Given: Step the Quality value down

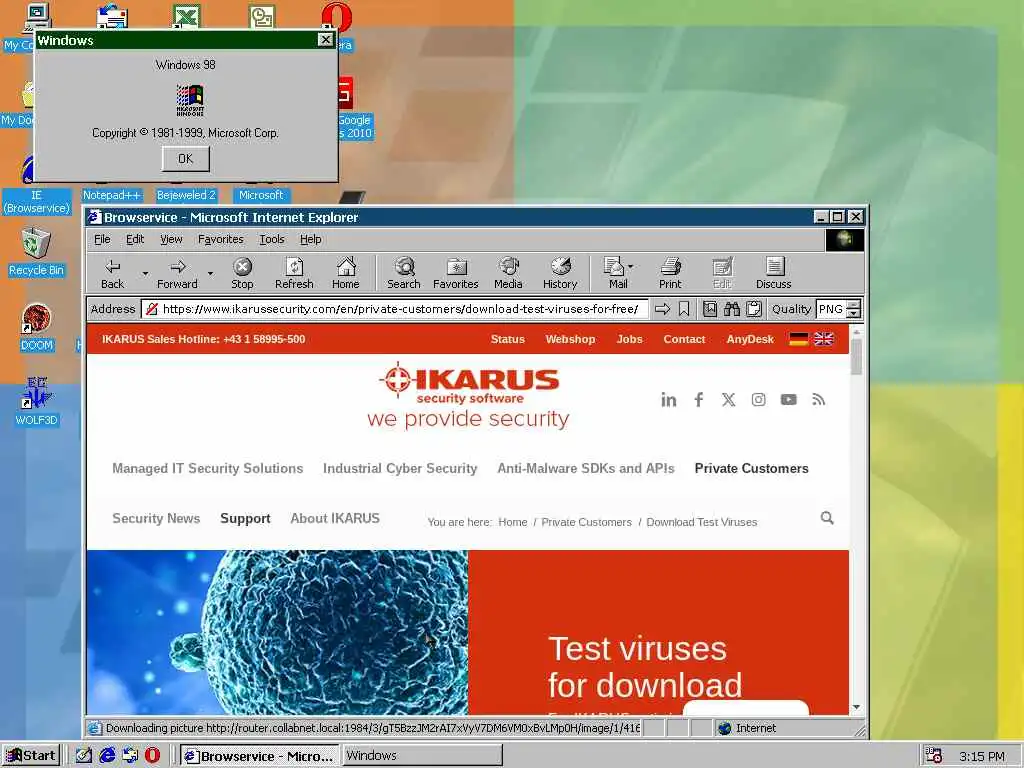Looking at the screenshot, I should 854,314.
